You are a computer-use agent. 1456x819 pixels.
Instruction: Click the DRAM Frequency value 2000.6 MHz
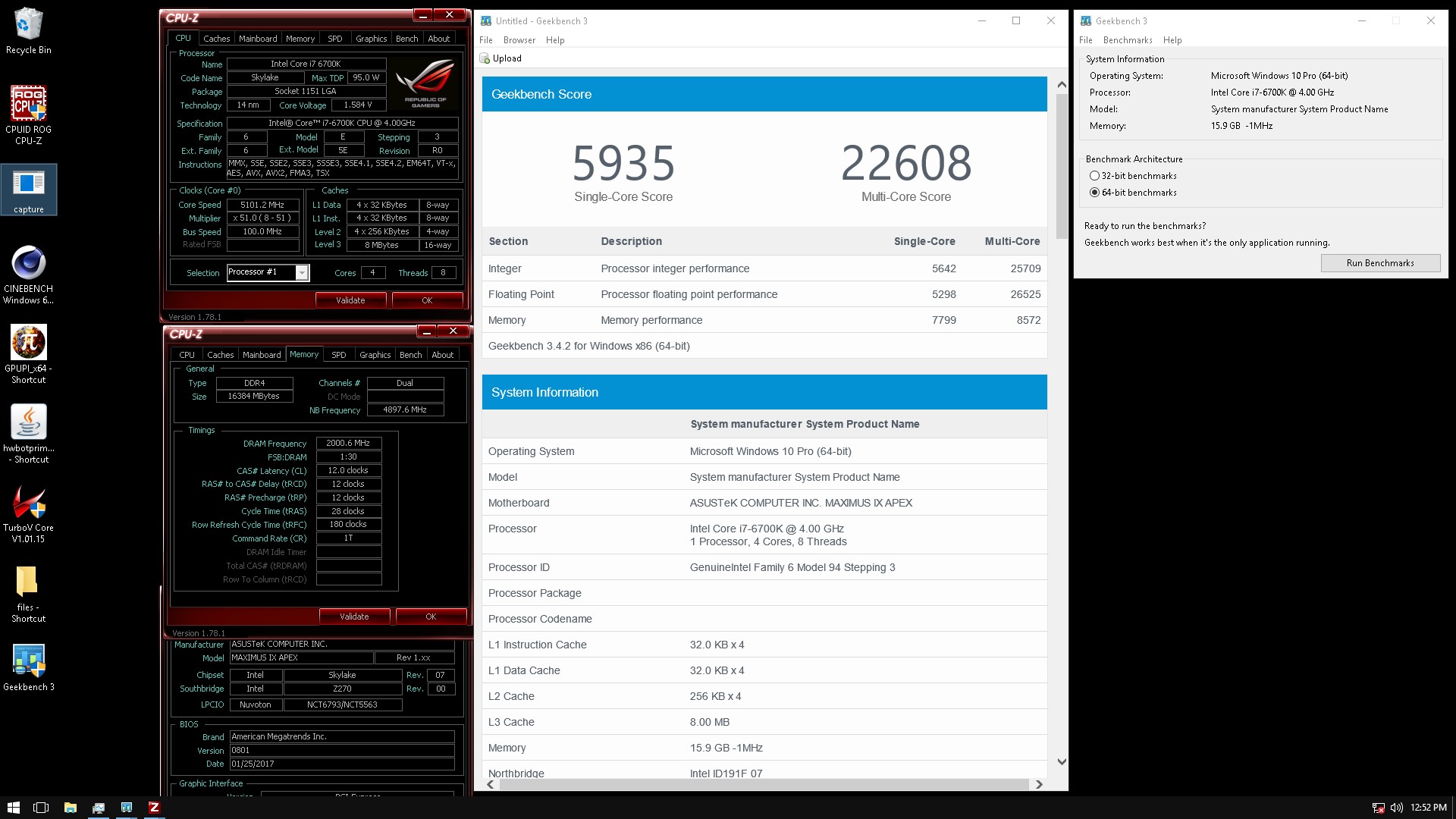[348, 443]
